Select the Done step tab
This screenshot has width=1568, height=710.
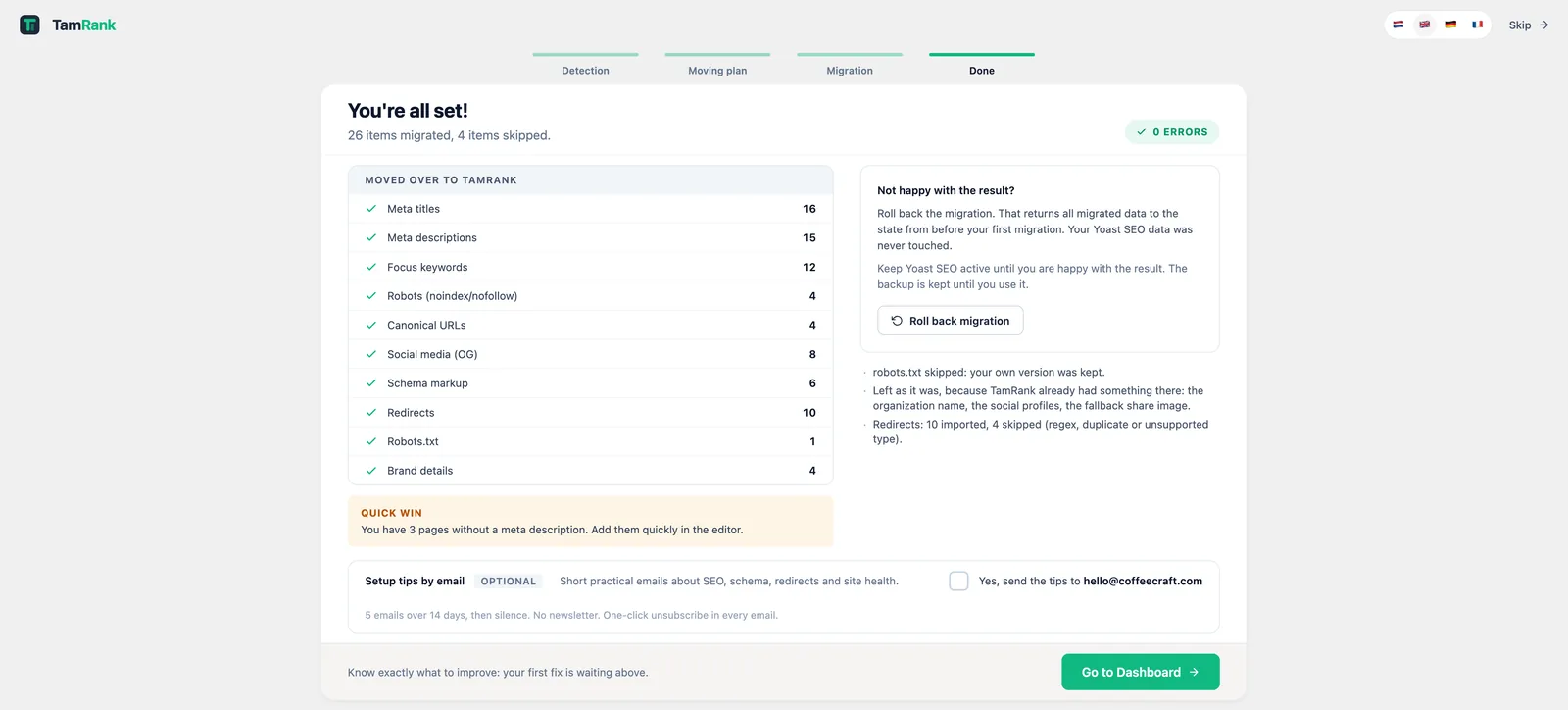point(982,65)
